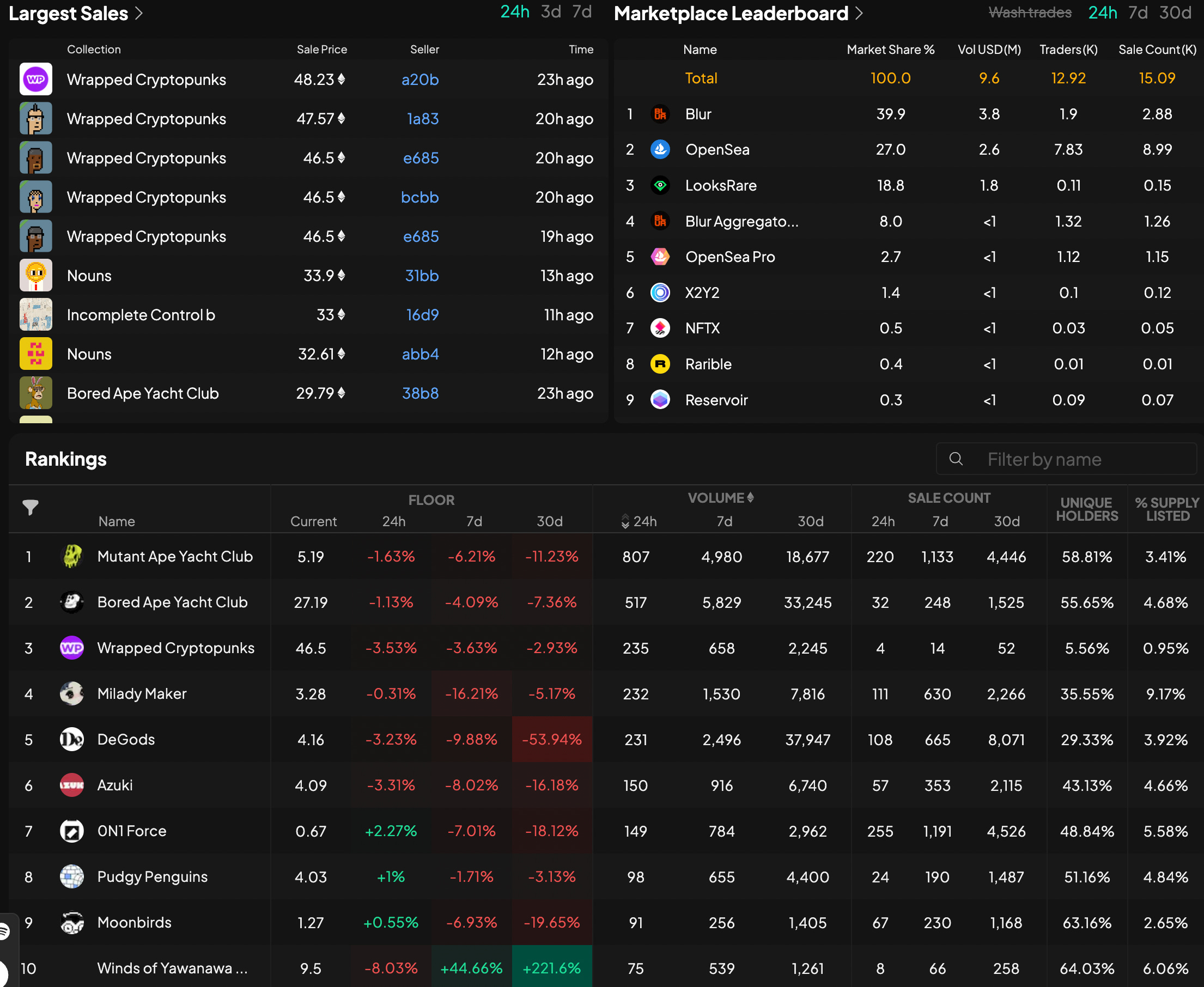Open the 33.9 ETH Nouns sale thumbnail
Image resolution: width=1204 pixels, height=987 pixels.
(x=36, y=275)
